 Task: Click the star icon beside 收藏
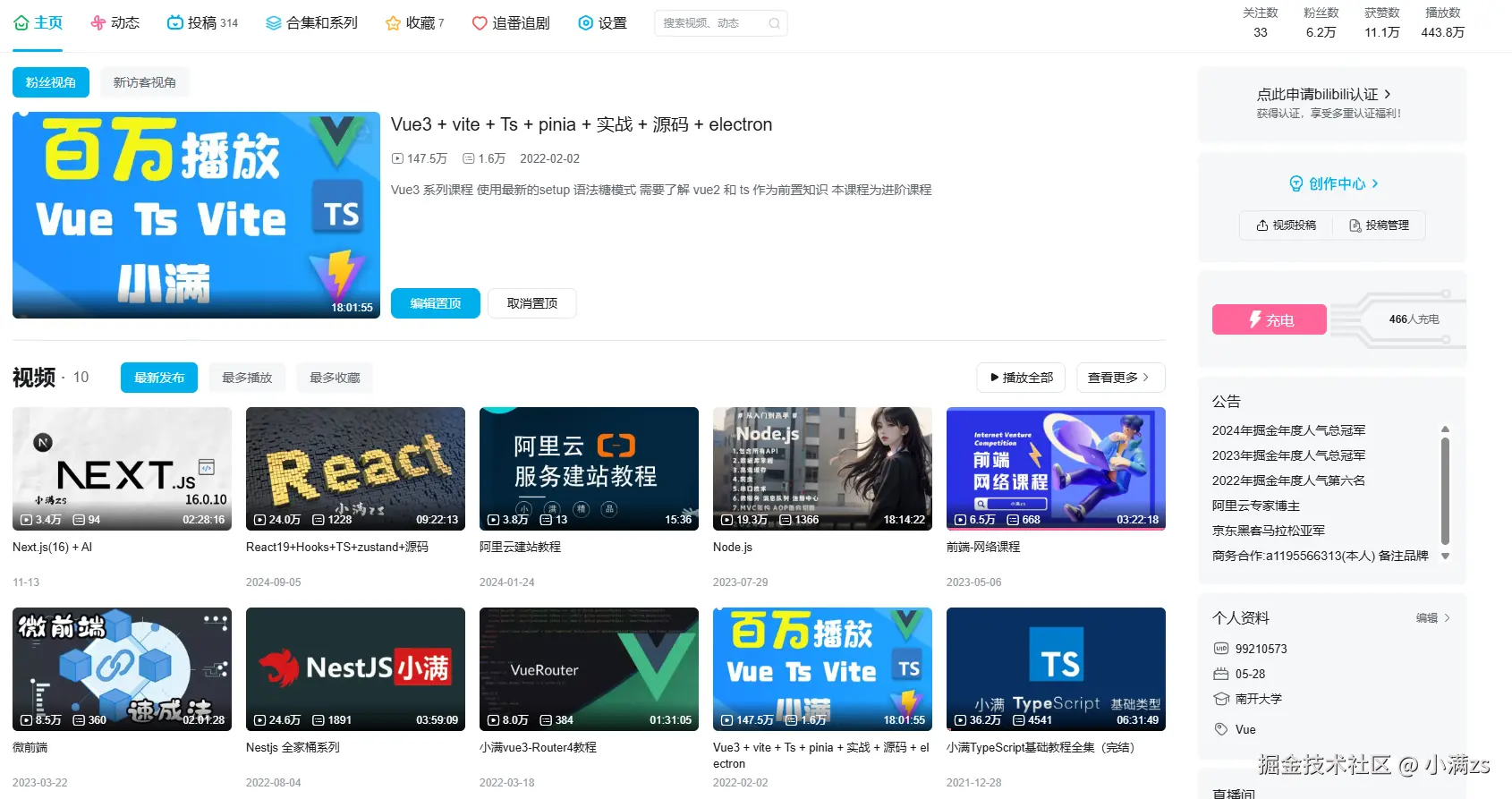tap(393, 23)
